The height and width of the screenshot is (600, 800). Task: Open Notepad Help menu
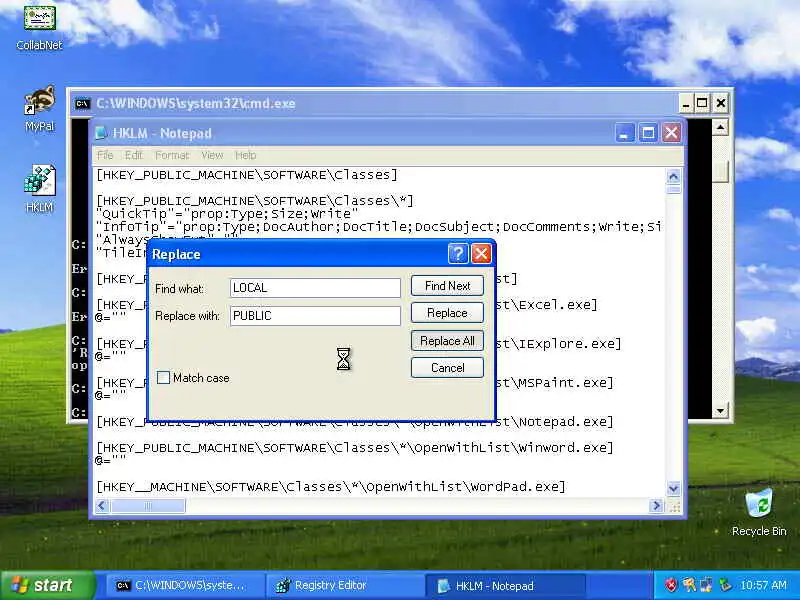coord(245,155)
